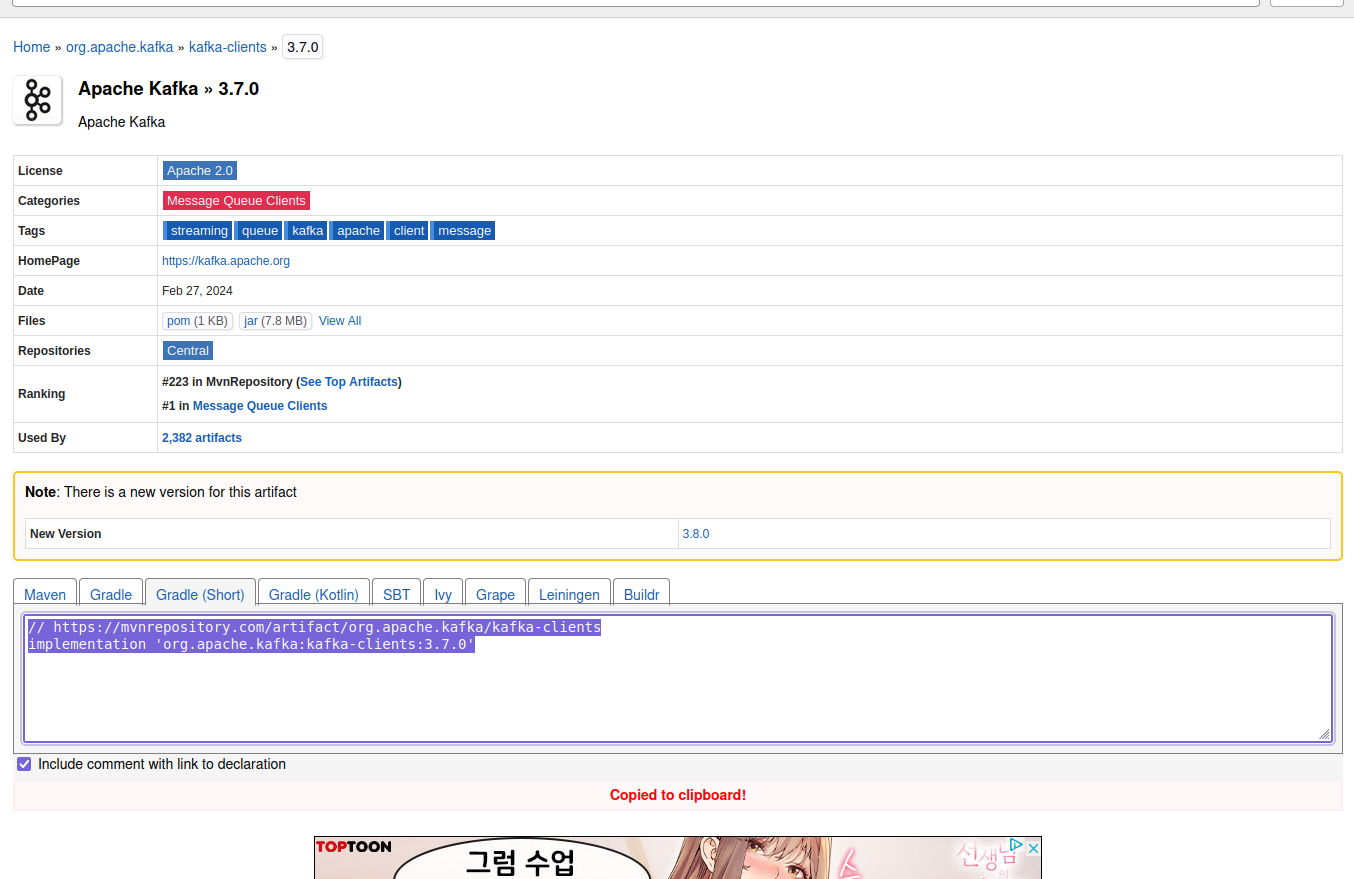1354x879 pixels.
Task: Click the Note new version text
Action: coord(161,492)
